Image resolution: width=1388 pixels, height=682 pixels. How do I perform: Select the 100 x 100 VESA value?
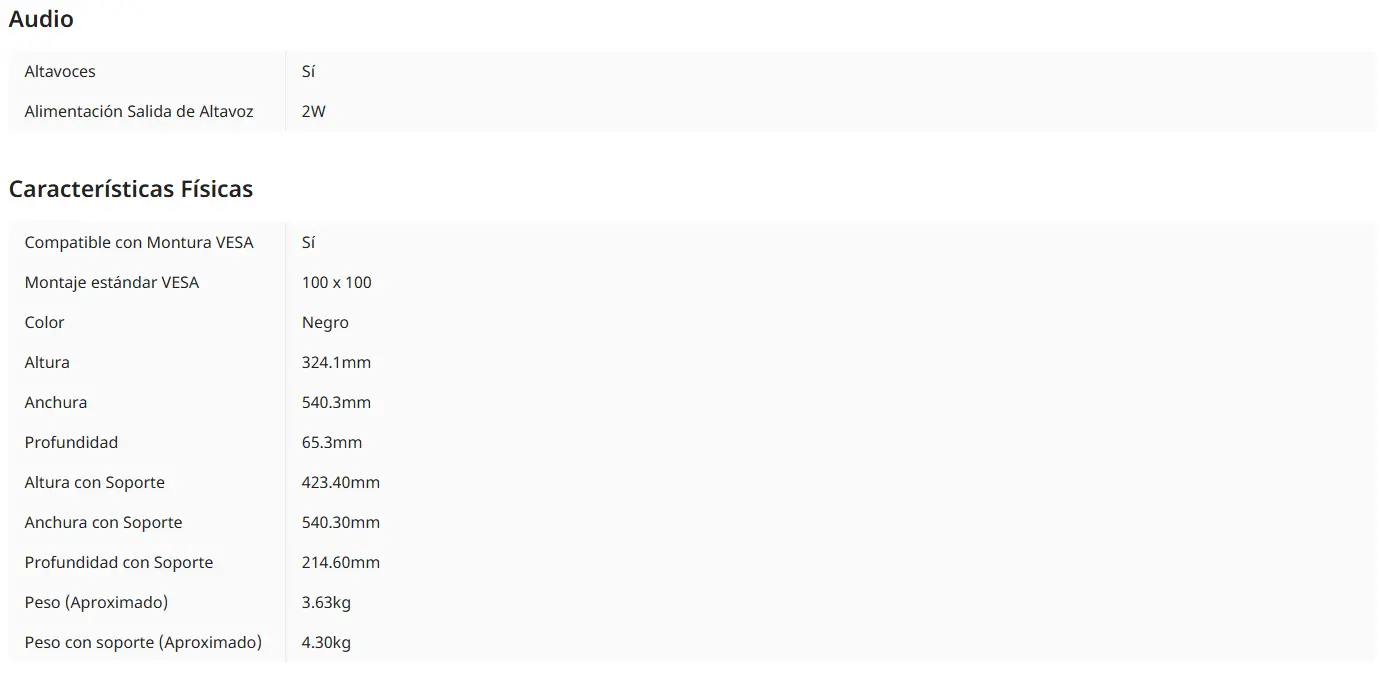click(x=337, y=283)
